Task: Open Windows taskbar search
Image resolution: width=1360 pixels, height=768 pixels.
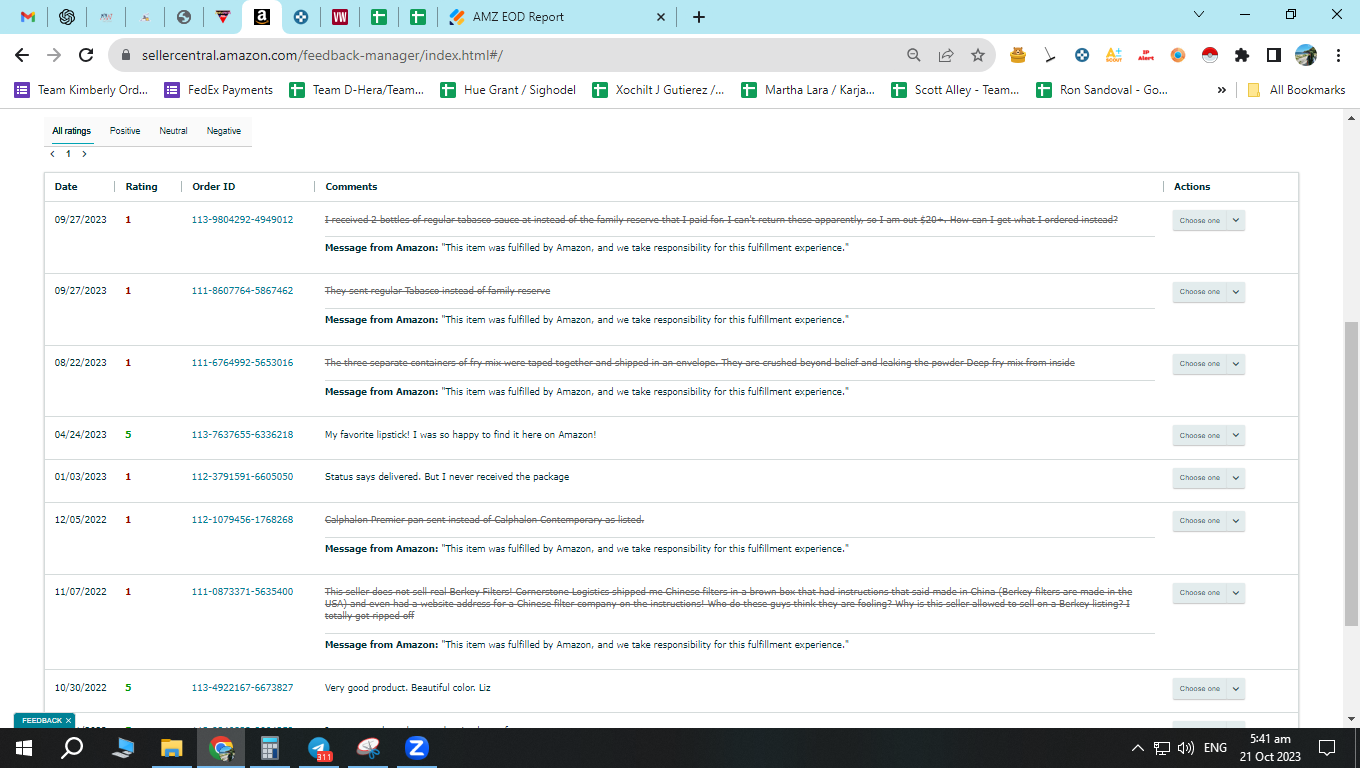Action: pos(72,748)
